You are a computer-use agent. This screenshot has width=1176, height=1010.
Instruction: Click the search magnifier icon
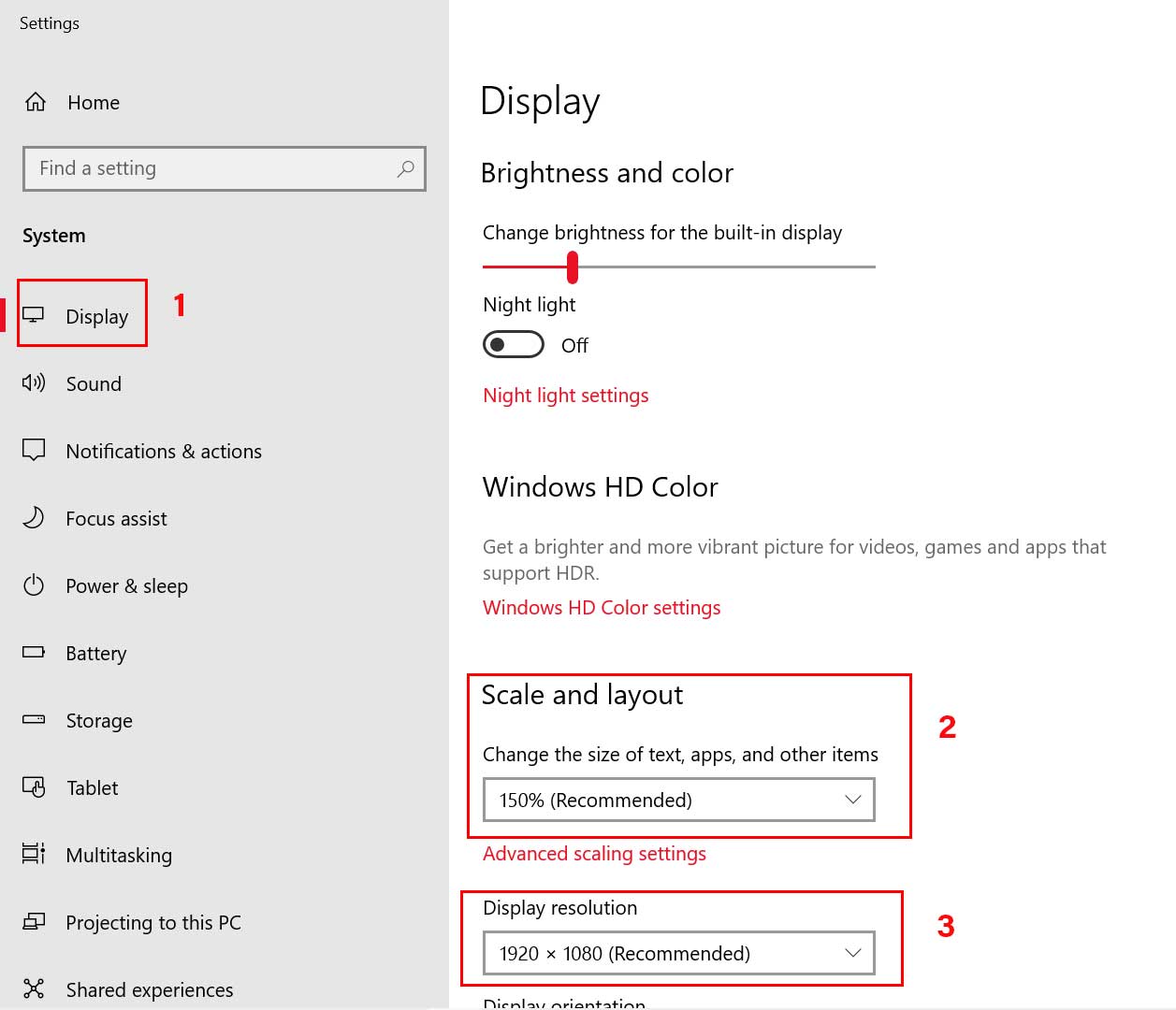click(405, 168)
